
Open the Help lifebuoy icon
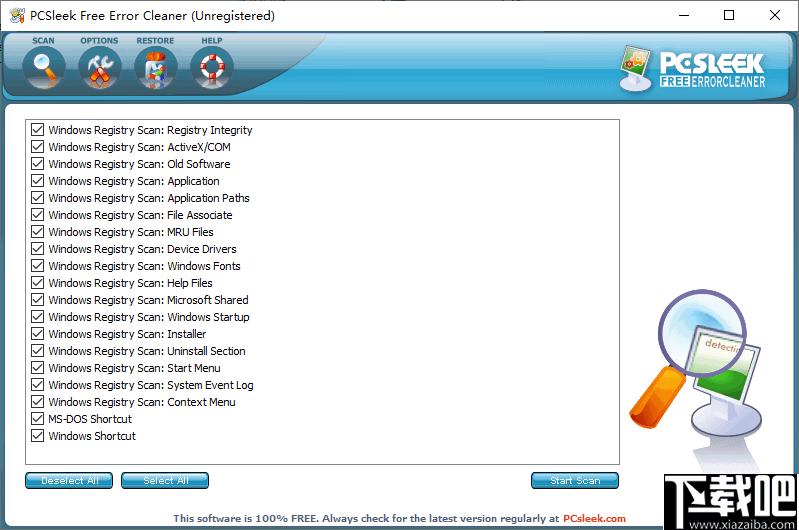coord(212,68)
